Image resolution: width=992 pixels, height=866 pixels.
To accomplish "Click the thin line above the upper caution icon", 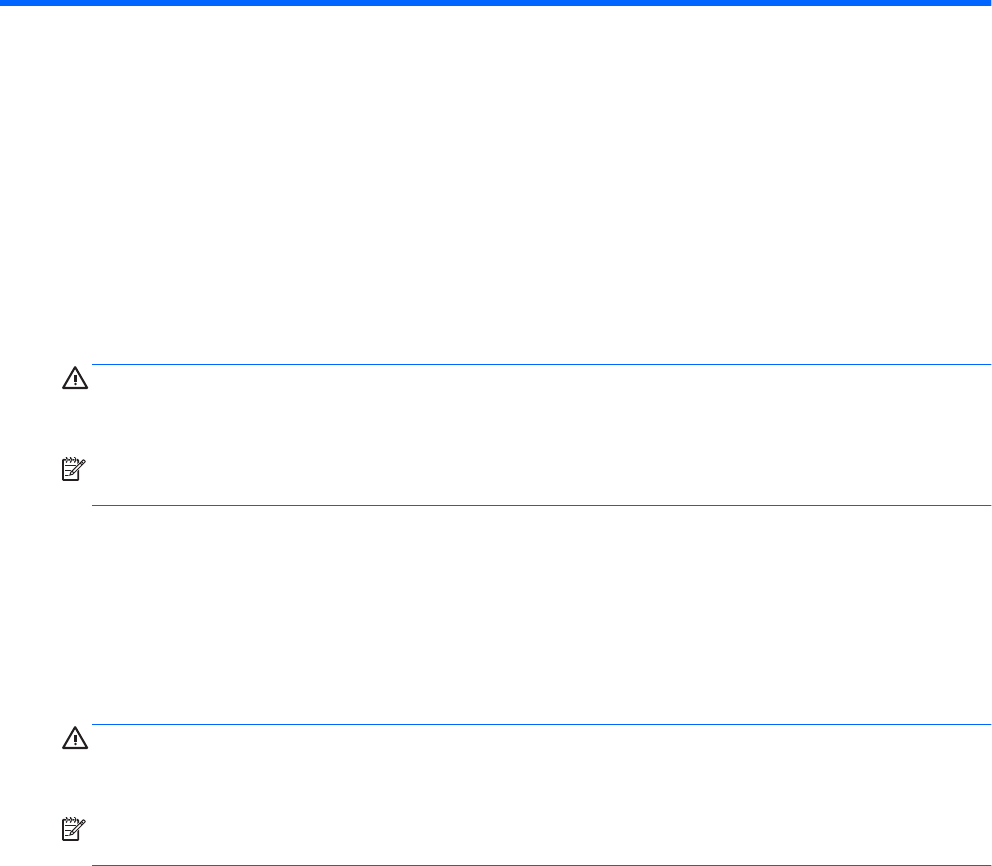I will tap(540, 365).
